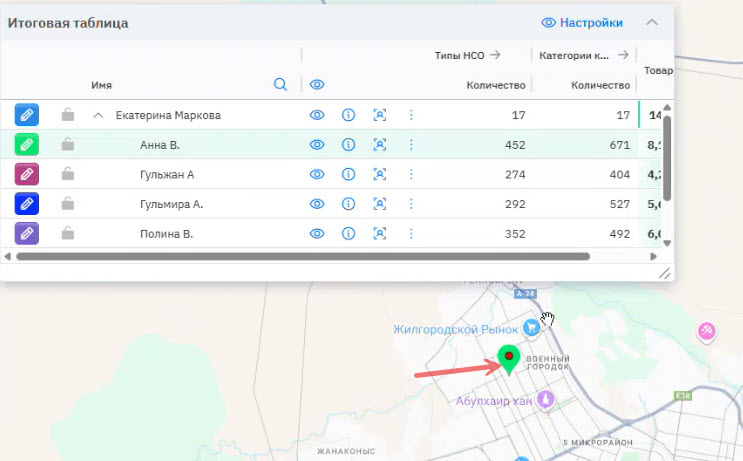Collapse the Итоговая таблица panel

pos(652,22)
